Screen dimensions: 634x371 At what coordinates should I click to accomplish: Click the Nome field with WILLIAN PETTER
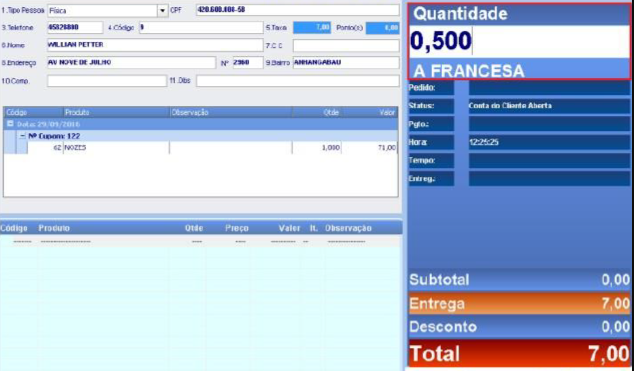(155, 45)
